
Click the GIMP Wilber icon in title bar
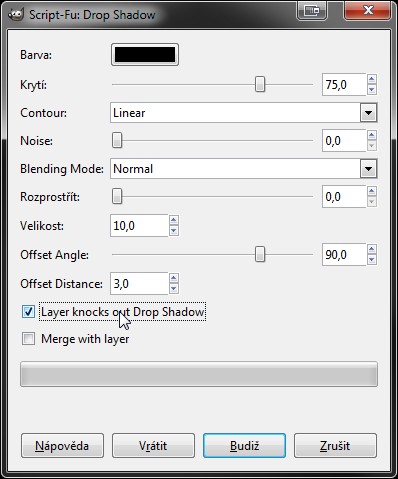[15, 14]
